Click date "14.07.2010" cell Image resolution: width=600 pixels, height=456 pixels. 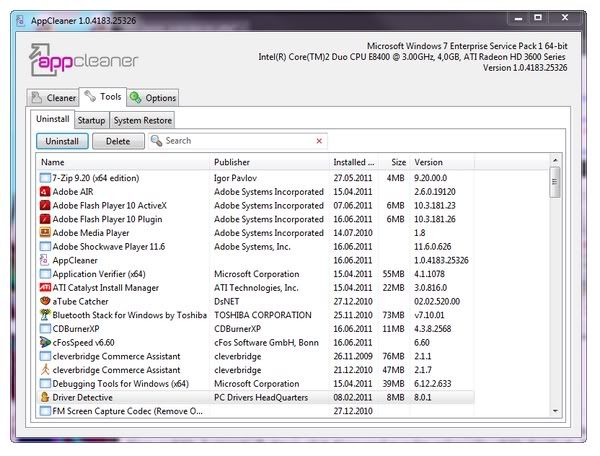point(353,233)
